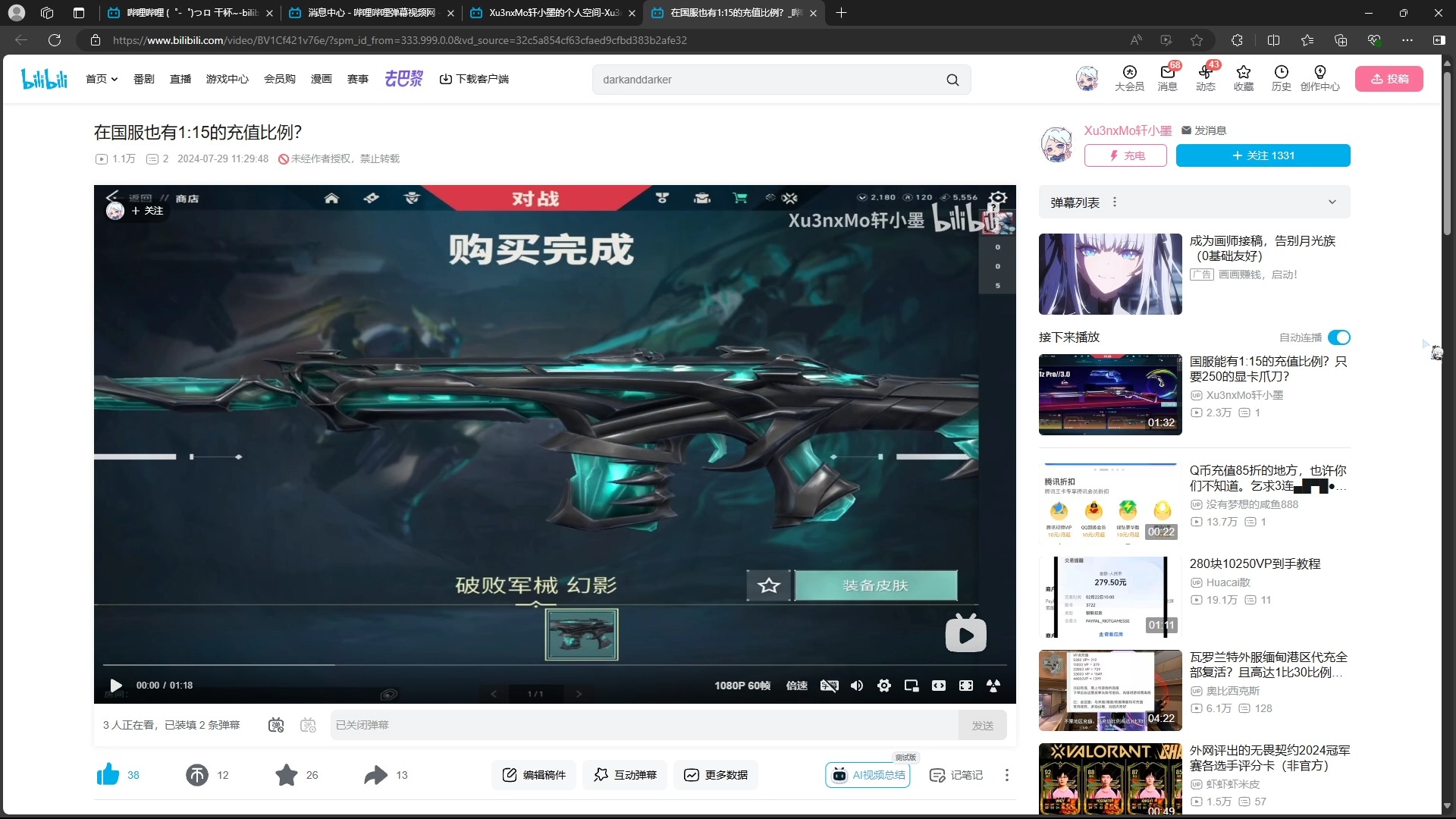Click 下载客户端 link
Screen dimensions: 1456x819
(475, 79)
